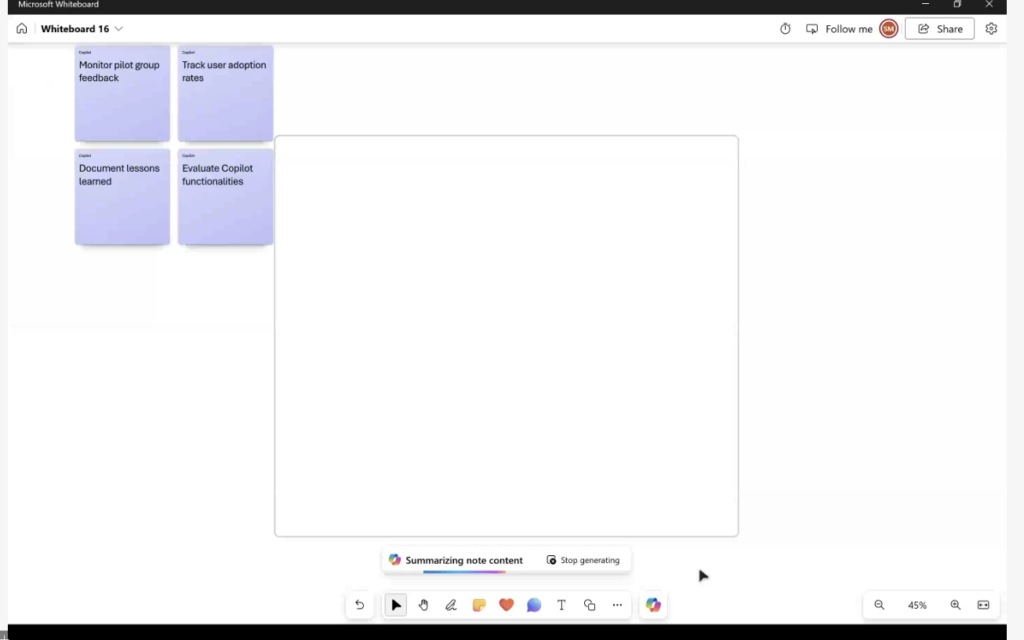Click the Copilot icon beside Summarizing
Image resolution: width=1024 pixels, height=640 pixels.
[x=394, y=560]
